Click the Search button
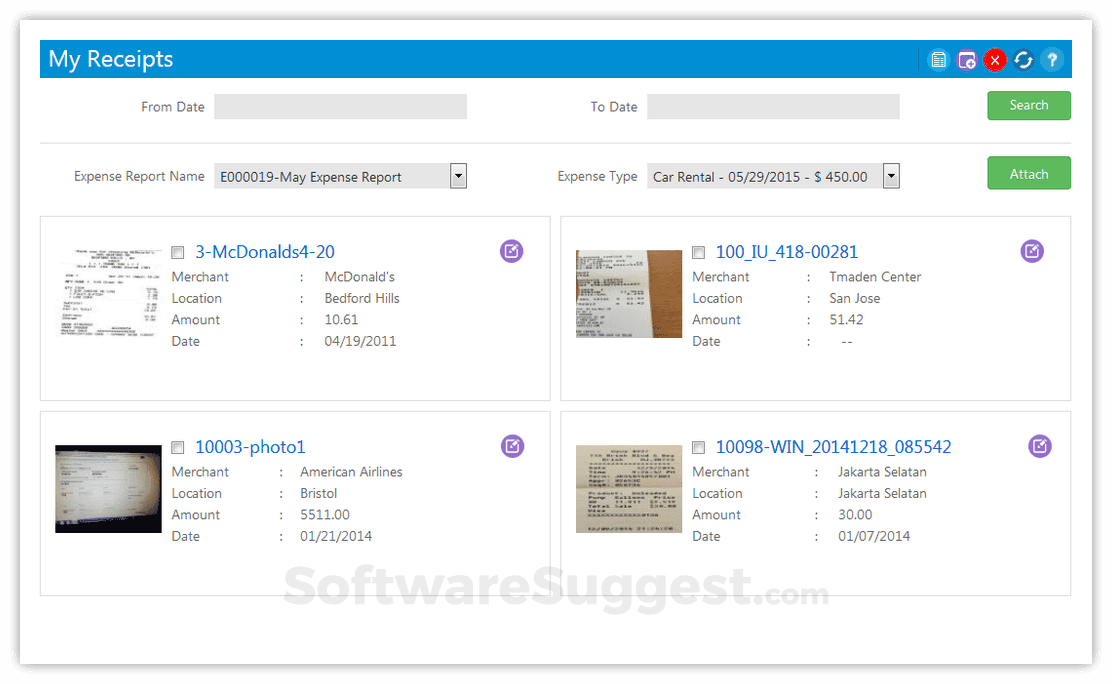1112x684 pixels. pyautogui.click(x=1029, y=105)
